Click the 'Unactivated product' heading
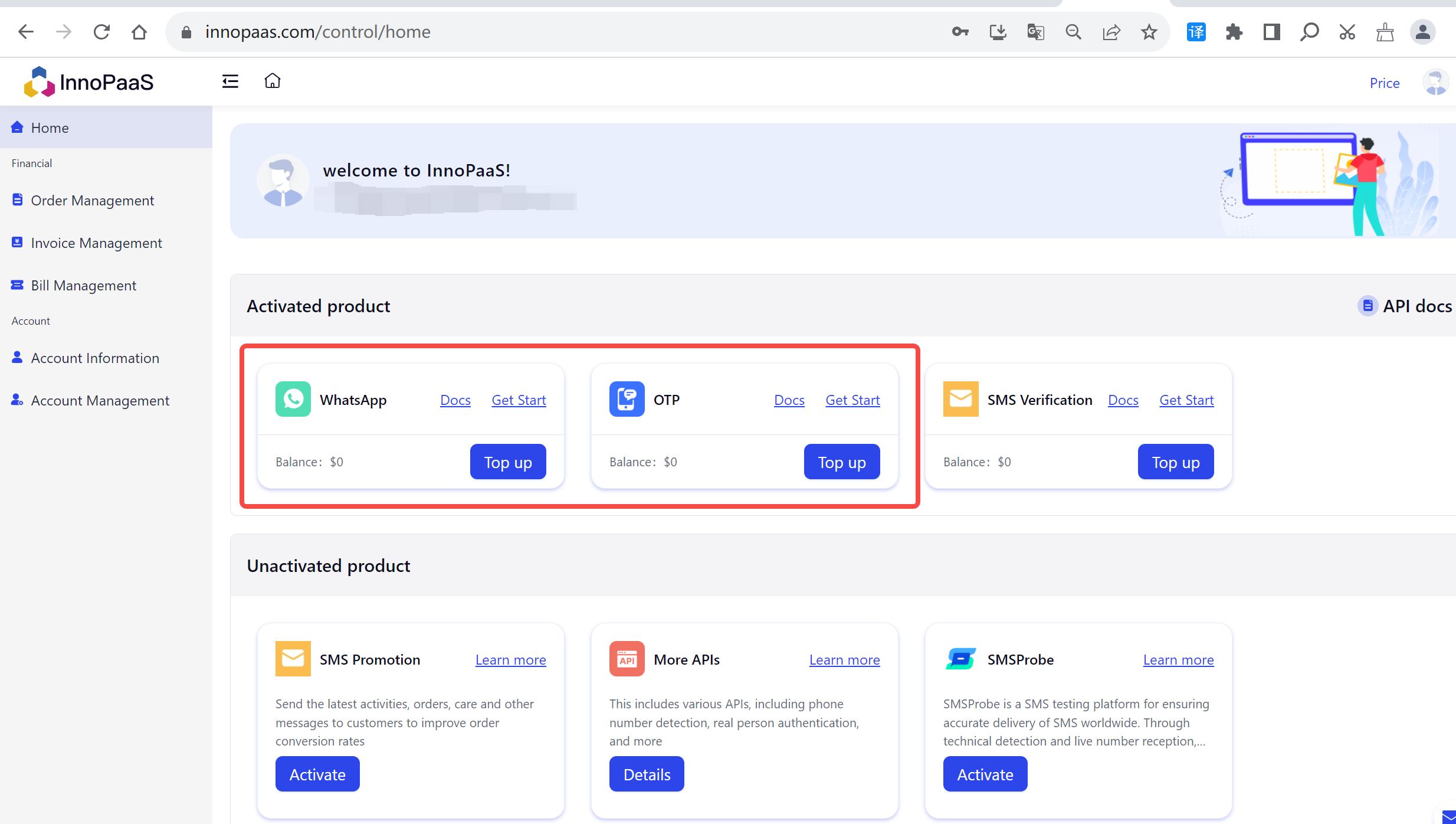This screenshot has height=824, width=1456. coord(329,566)
